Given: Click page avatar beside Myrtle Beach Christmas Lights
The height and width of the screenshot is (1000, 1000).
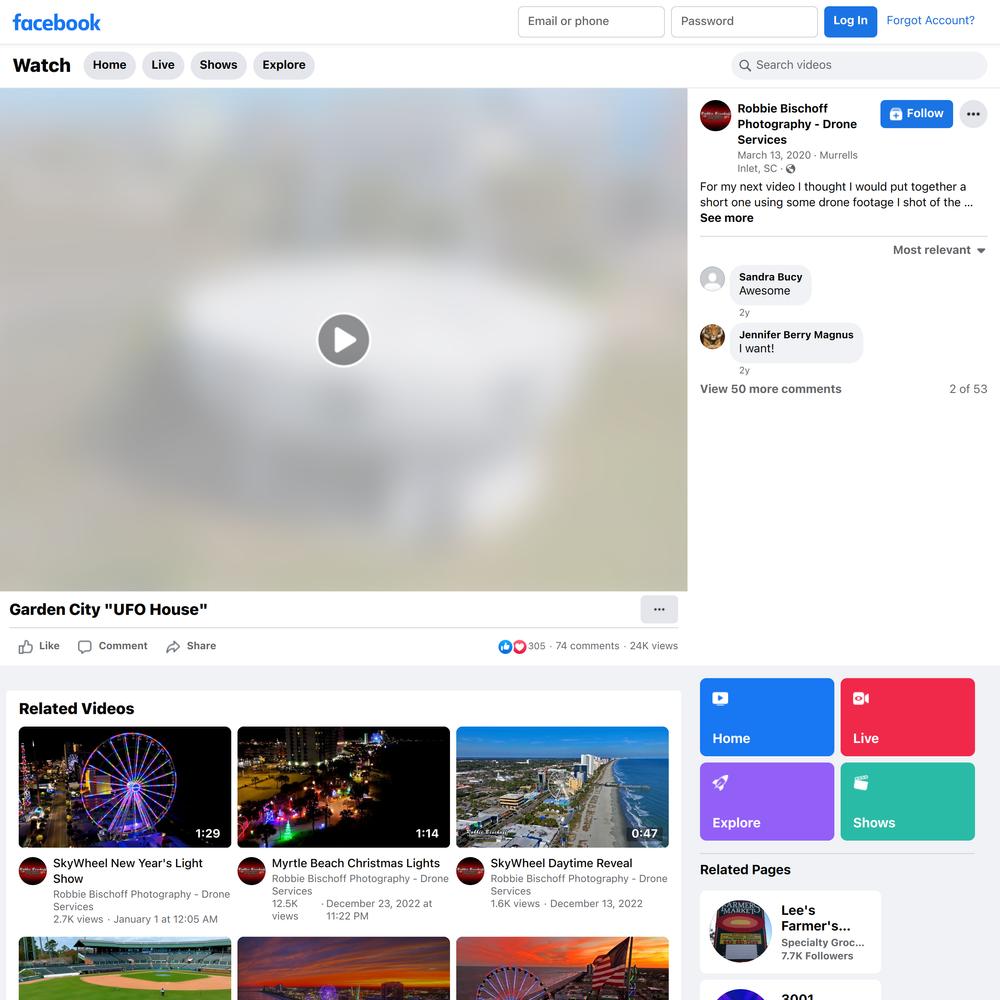Looking at the screenshot, I should click(x=251, y=871).
